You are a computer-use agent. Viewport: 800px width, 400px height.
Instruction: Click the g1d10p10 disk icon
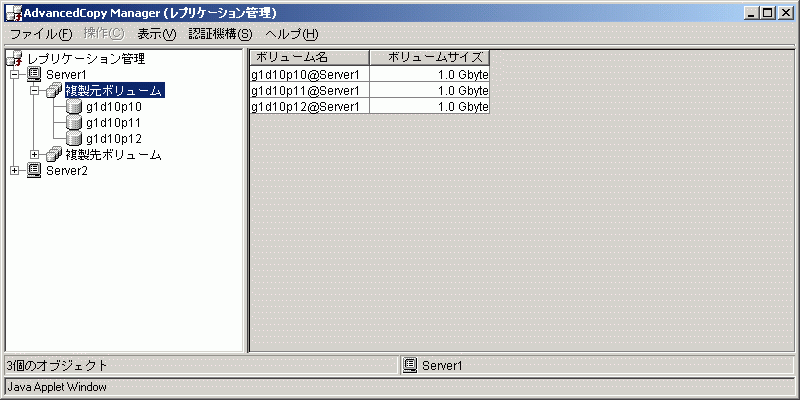pos(74,107)
